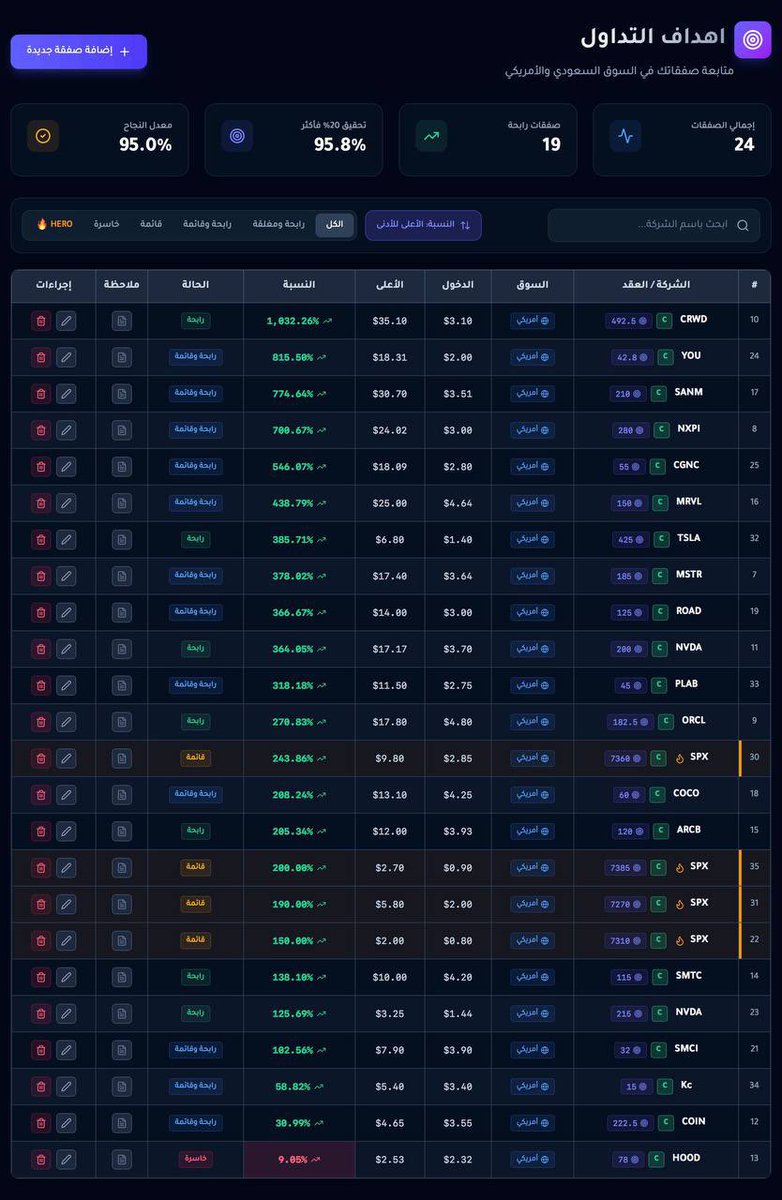Click the TSLA ticker name
This screenshot has width=782, height=1200.
(689, 538)
